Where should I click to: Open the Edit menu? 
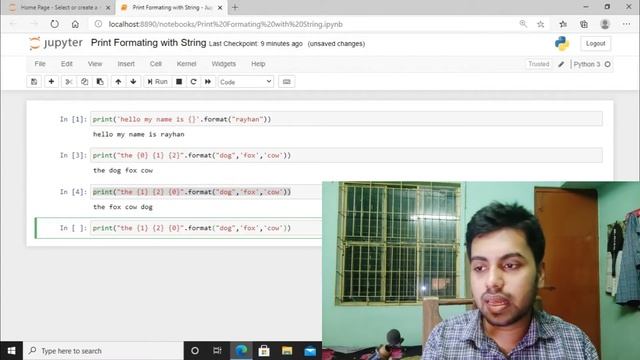point(67,64)
